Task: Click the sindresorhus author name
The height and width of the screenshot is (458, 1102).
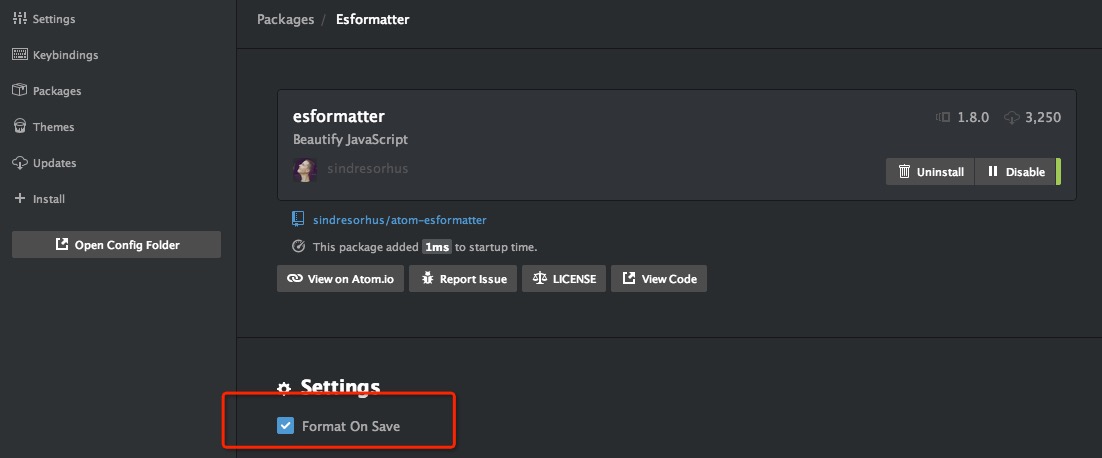Action: coord(368,169)
